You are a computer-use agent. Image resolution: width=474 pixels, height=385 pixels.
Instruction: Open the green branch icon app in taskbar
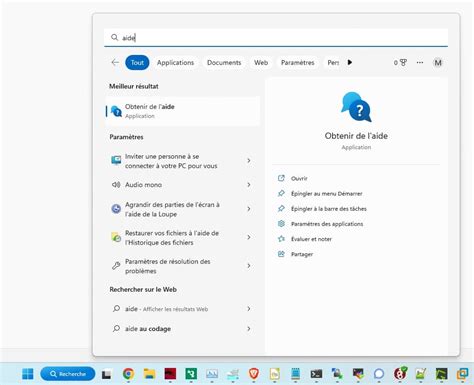point(191,374)
